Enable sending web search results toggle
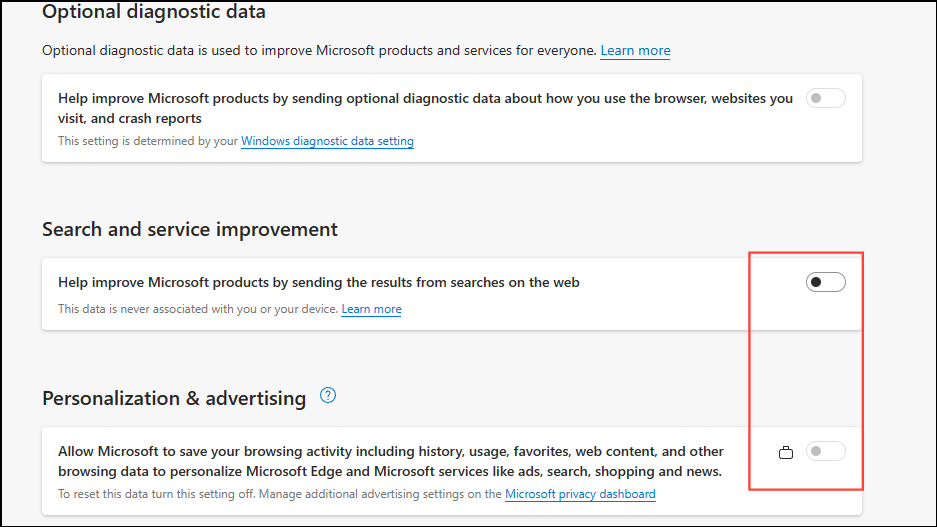This screenshot has width=937, height=527. (x=825, y=282)
